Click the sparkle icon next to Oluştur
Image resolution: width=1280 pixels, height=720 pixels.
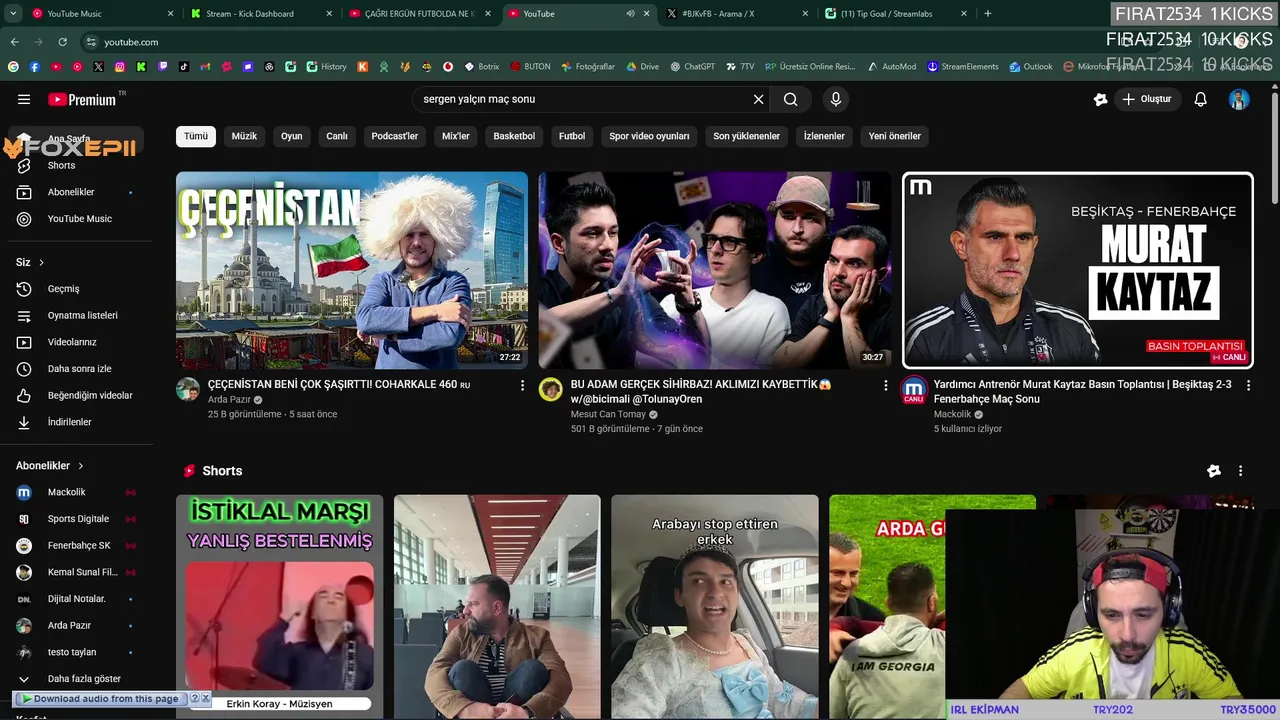click(x=1101, y=99)
